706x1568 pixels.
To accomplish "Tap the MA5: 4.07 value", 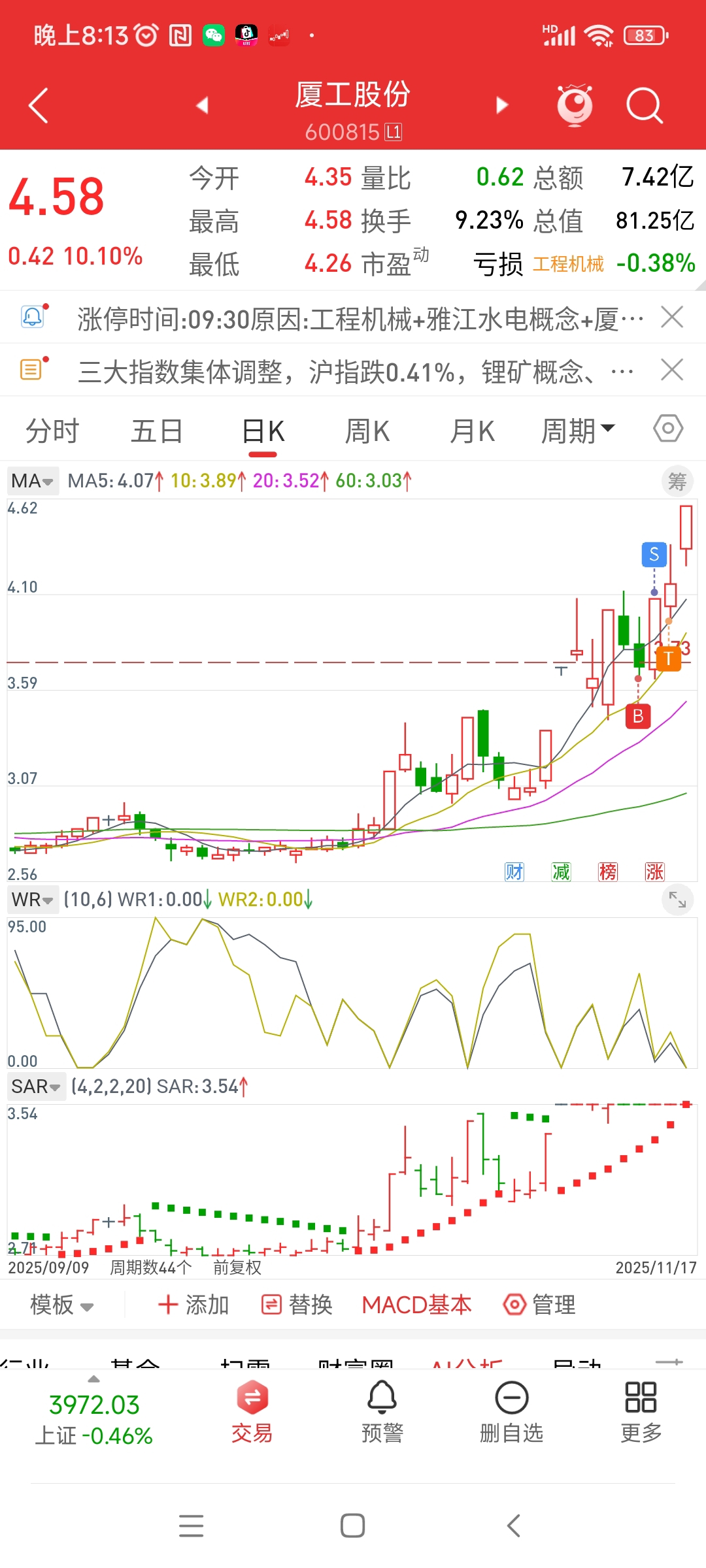I will 116,481.
